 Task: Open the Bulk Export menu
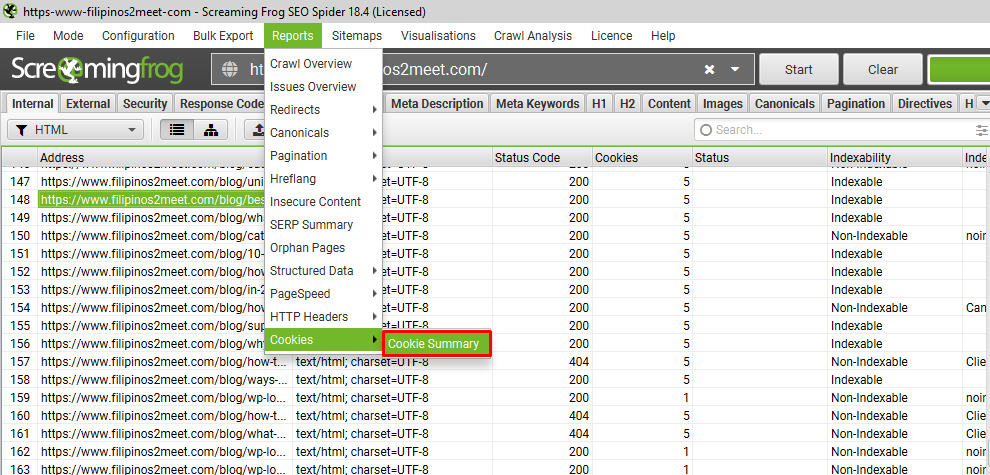(223, 36)
